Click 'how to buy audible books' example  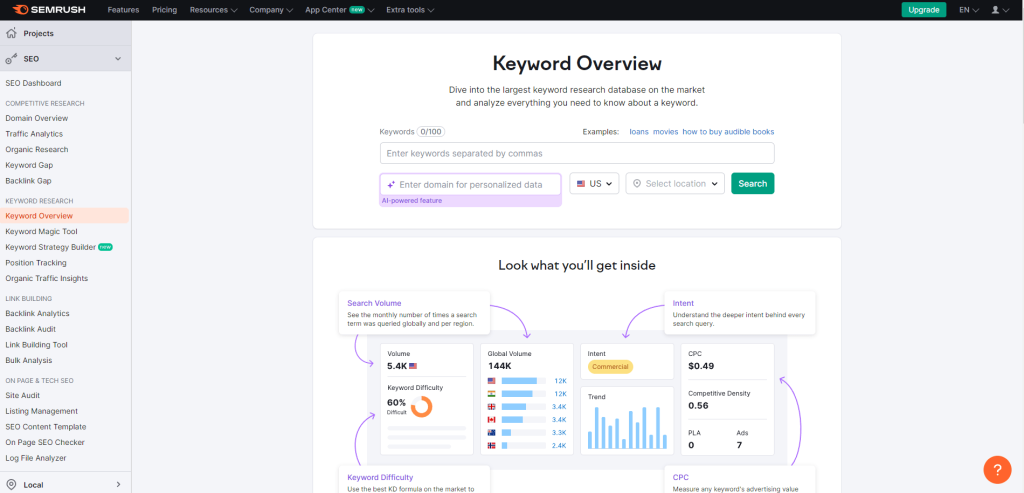pyautogui.click(x=728, y=131)
